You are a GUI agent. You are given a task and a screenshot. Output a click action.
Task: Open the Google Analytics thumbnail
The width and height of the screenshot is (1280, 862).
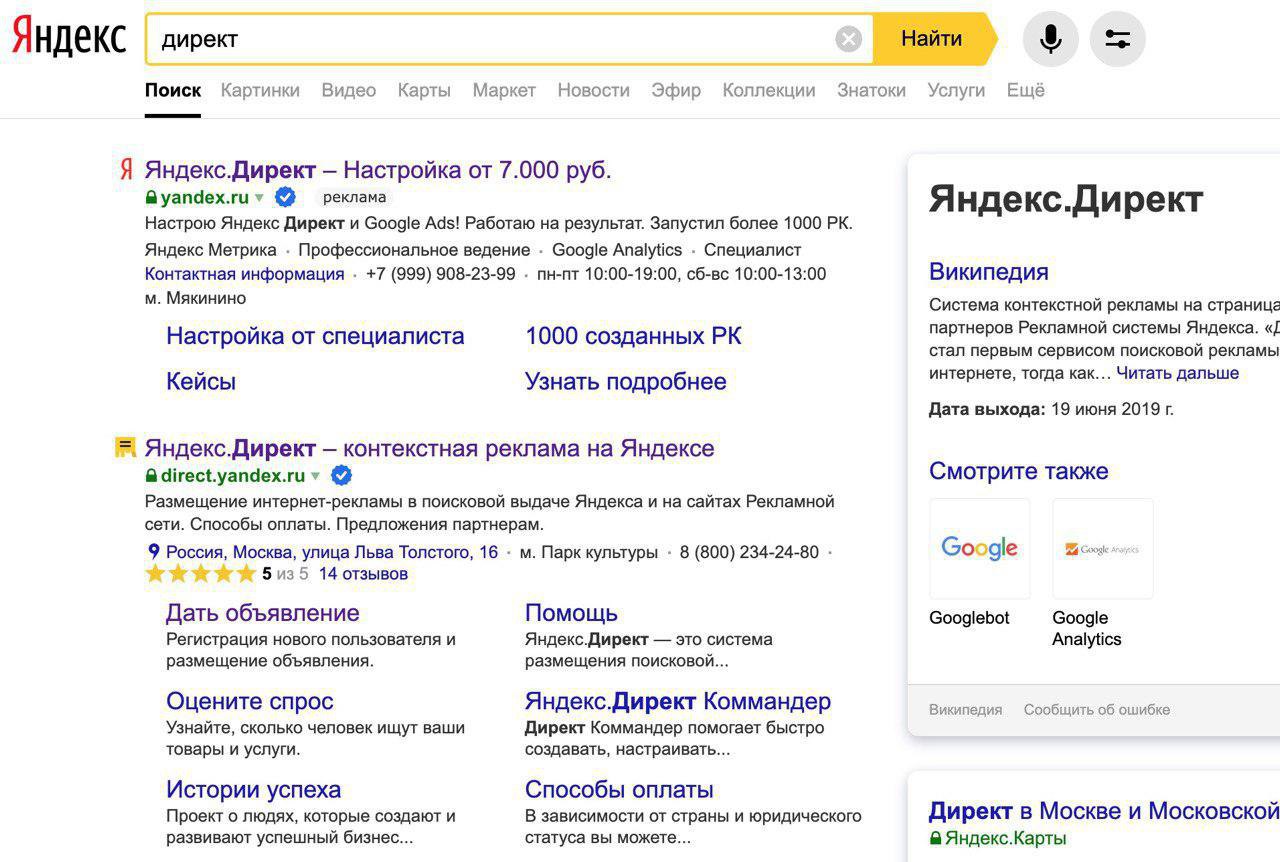coord(1103,548)
